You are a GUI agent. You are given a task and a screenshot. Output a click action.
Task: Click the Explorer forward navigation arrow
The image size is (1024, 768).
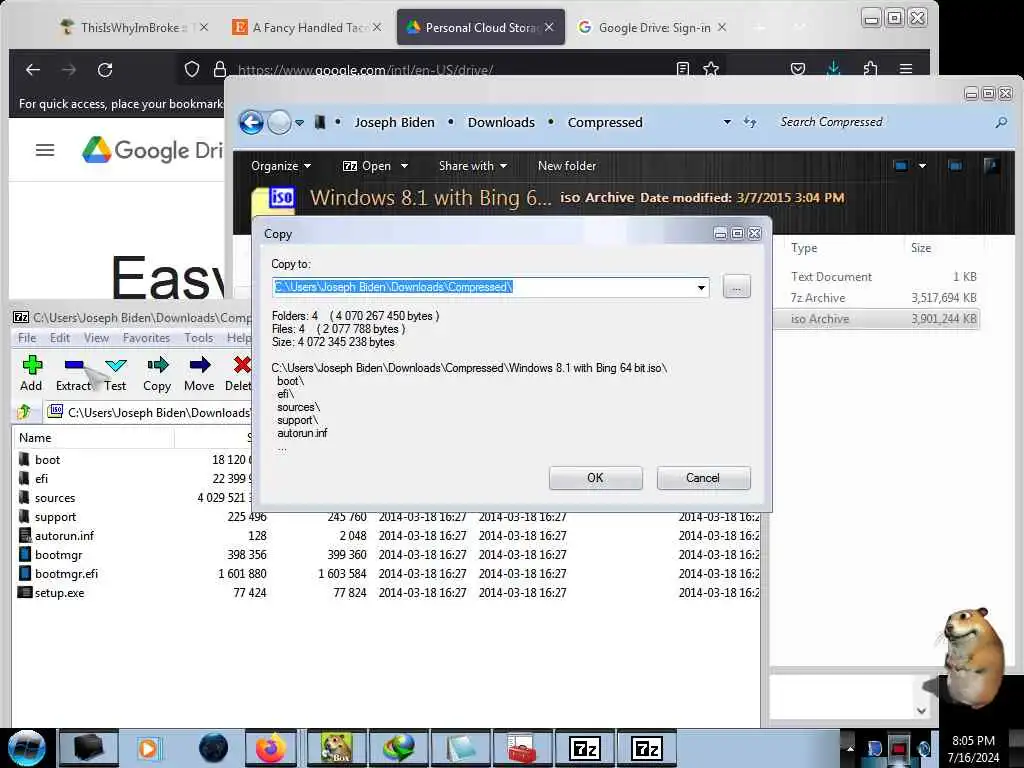pos(280,122)
